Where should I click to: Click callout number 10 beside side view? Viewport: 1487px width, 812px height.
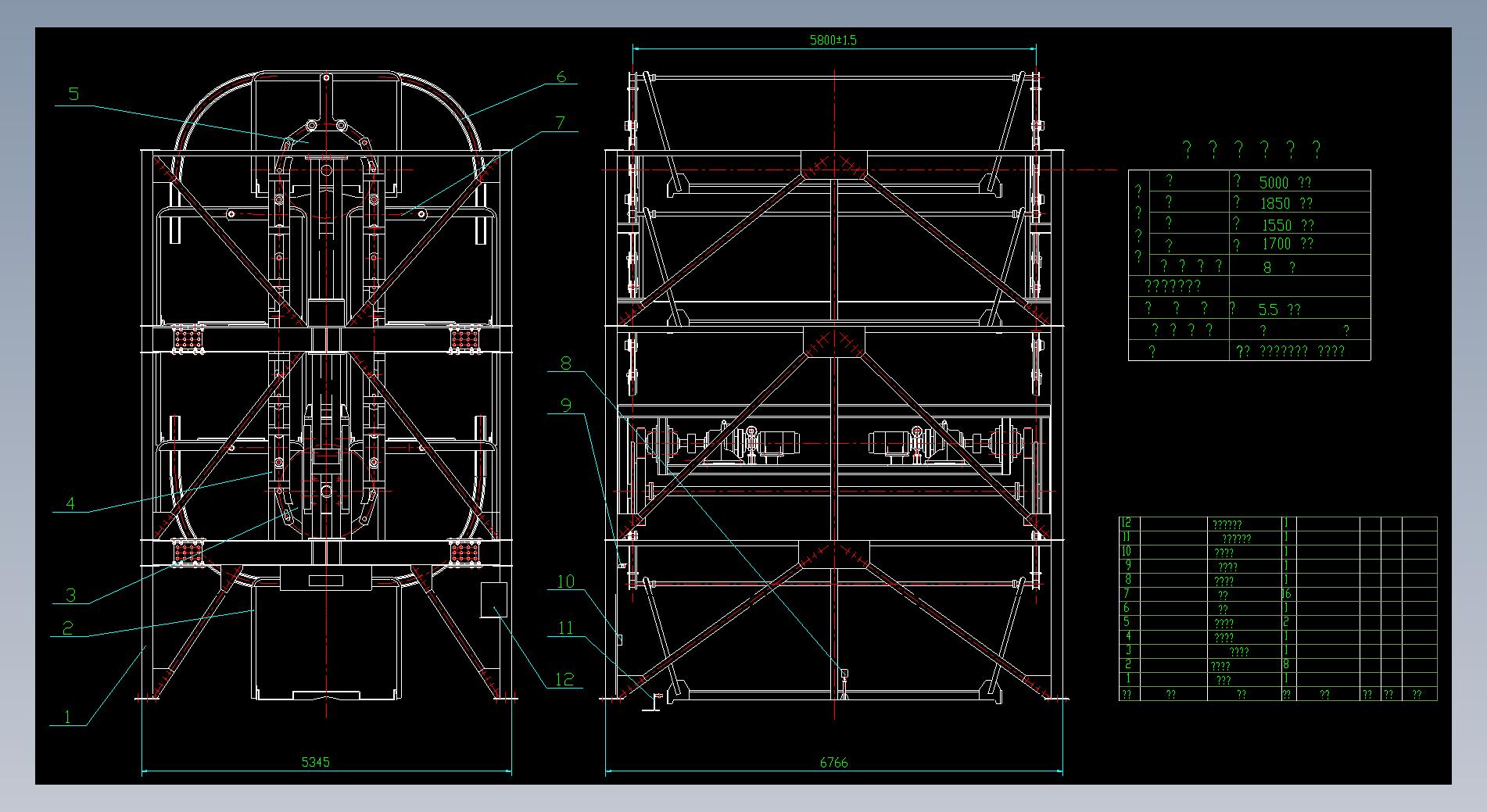pyautogui.click(x=565, y=581)
